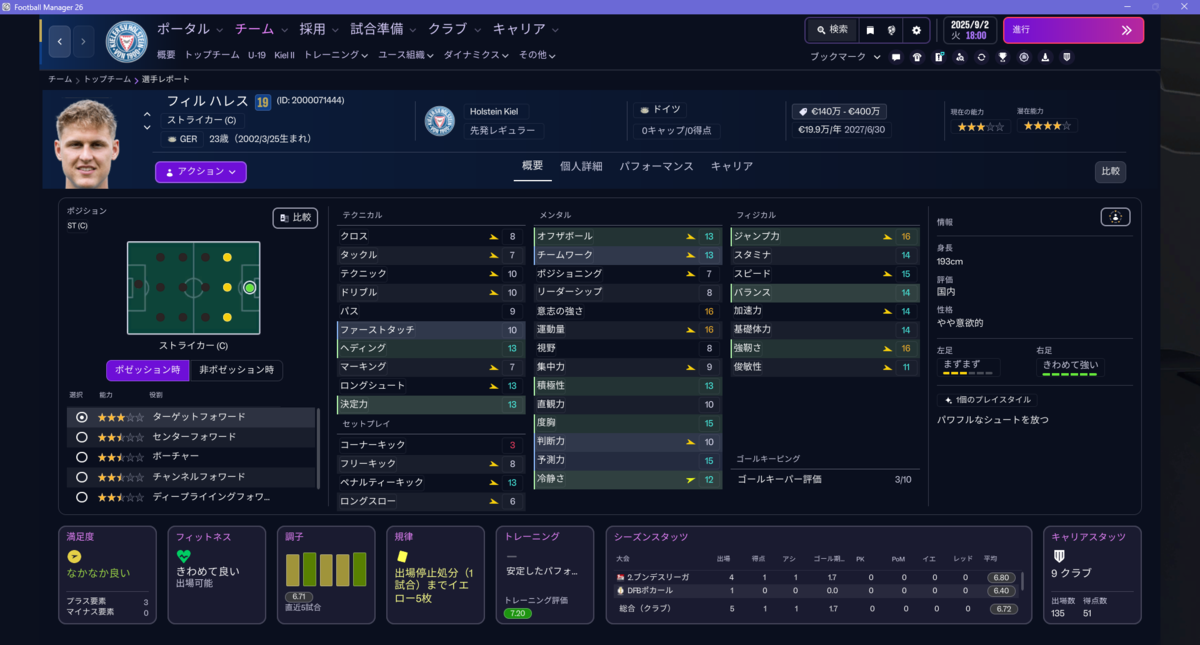Screen dimensions: 1200x645
Task: Open the 採用 menu dropdown
Action: pyautogui.click(x=320, y=29)
